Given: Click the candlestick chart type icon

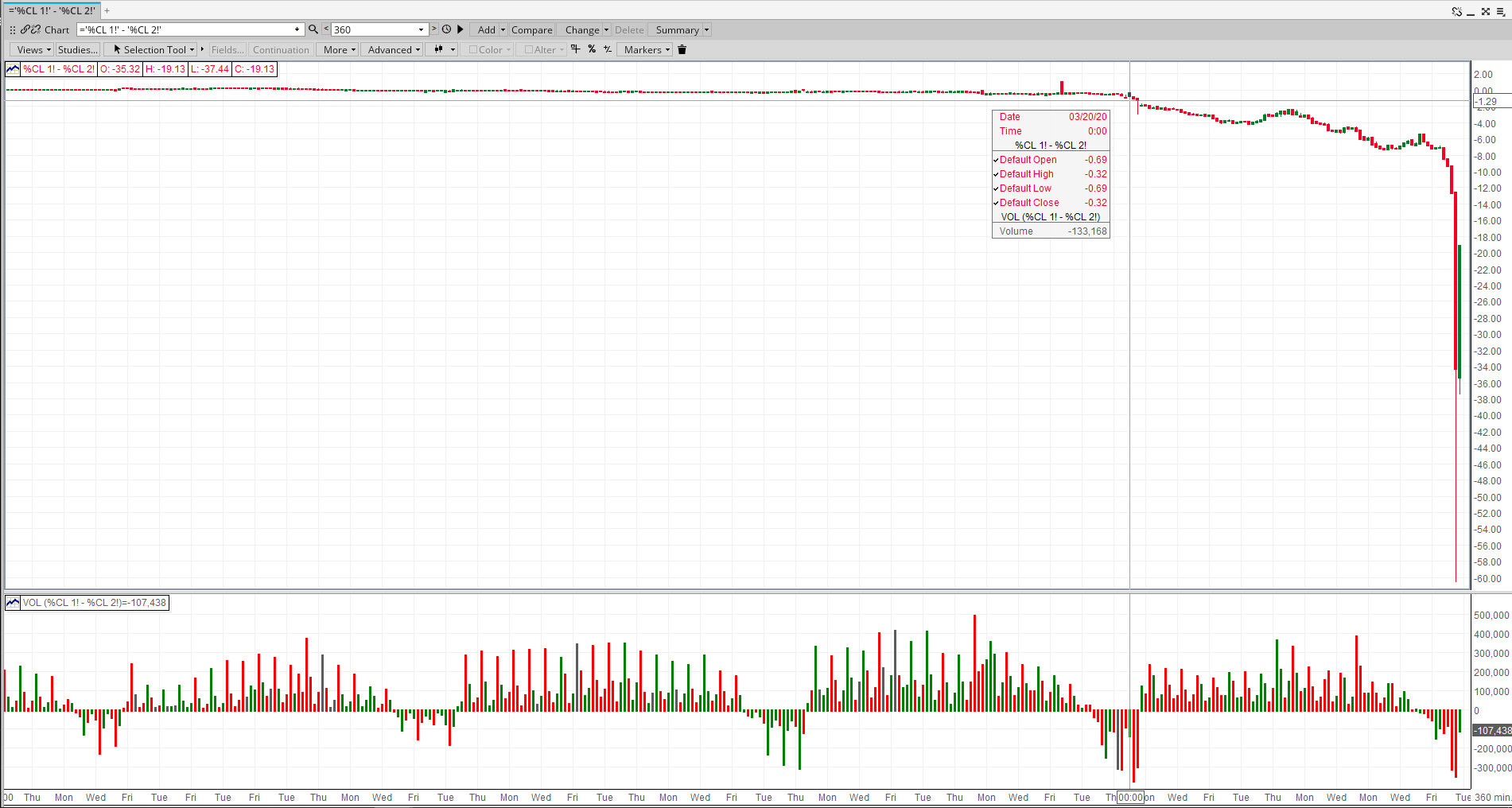Looking at the screenshot, I should [438, 49].
